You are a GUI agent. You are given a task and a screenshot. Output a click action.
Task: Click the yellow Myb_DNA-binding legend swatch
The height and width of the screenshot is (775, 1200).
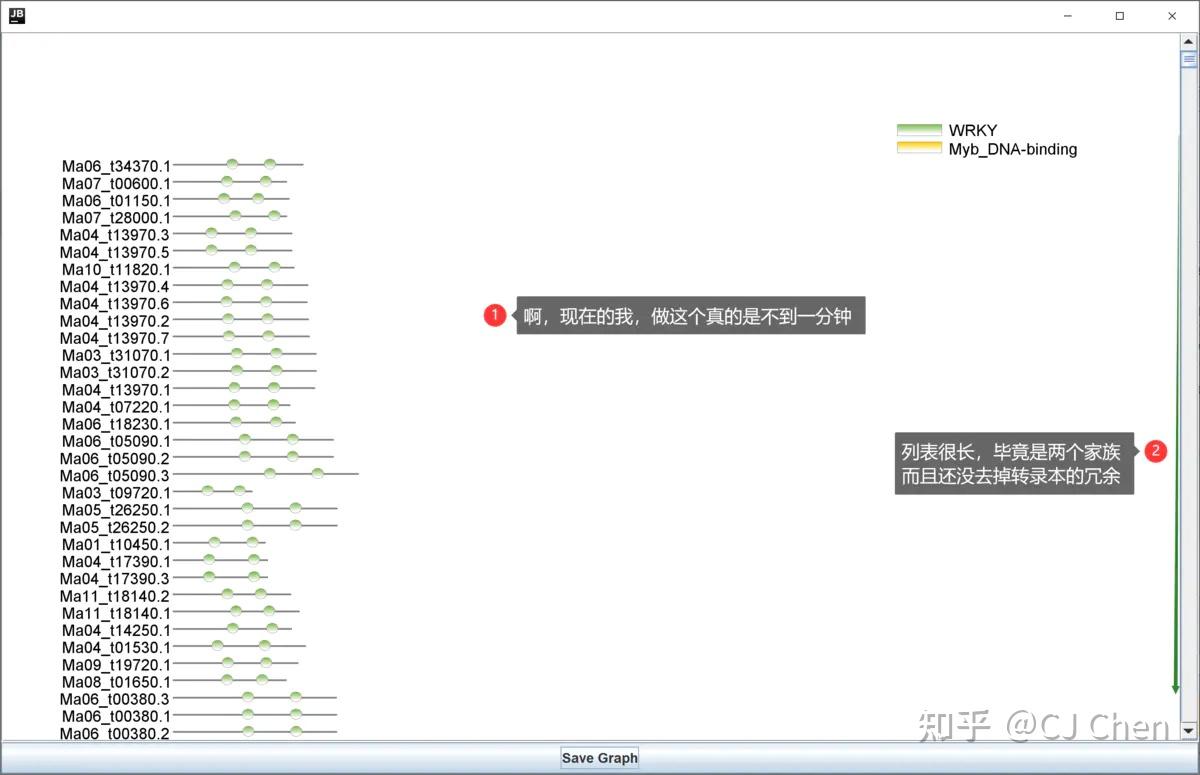[x=919, y=148]
